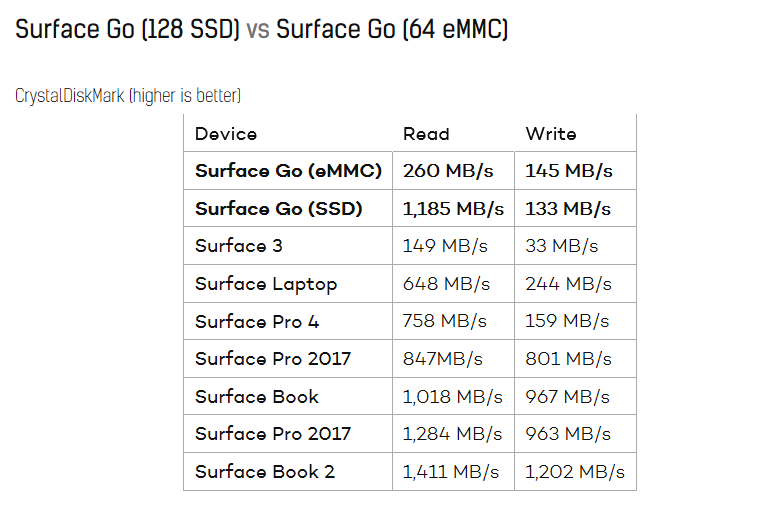Click the Surface Go (64 eMMC) heading text
This screenshot has height=511, width=757.
(392, 30)
